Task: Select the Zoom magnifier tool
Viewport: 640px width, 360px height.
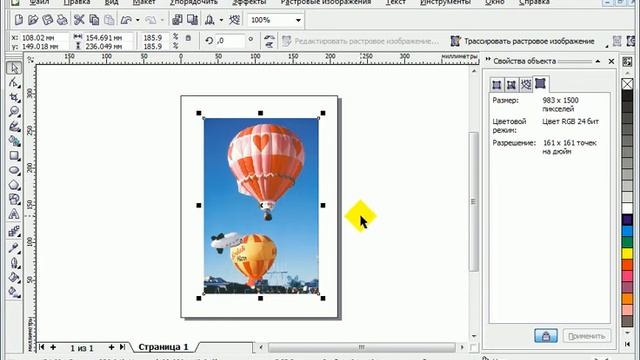Action: point(14,112)
